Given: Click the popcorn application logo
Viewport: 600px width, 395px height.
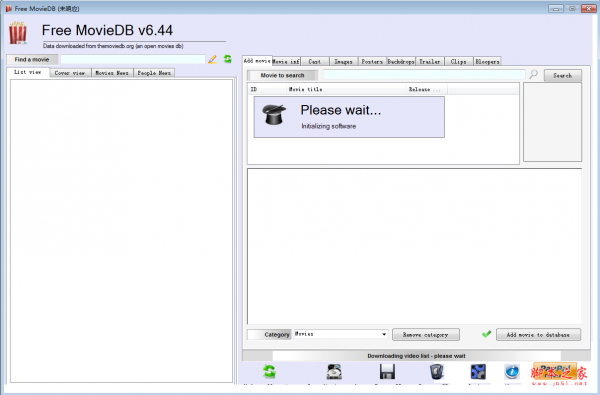Looking at the screenshot, I should [x=18, y=33].
